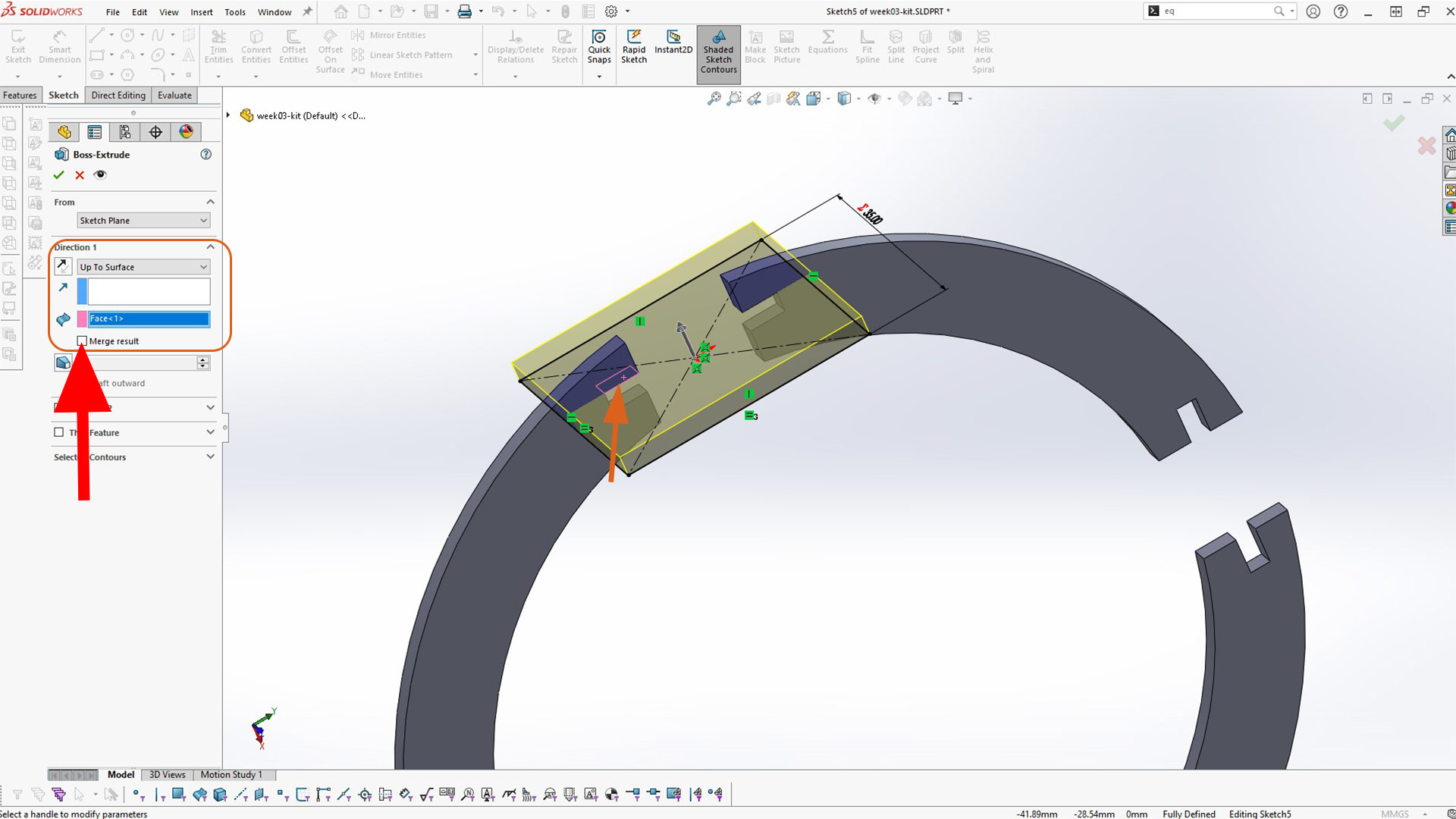
Task: Click the View Settings monitor icon
Action: point(955,99)
